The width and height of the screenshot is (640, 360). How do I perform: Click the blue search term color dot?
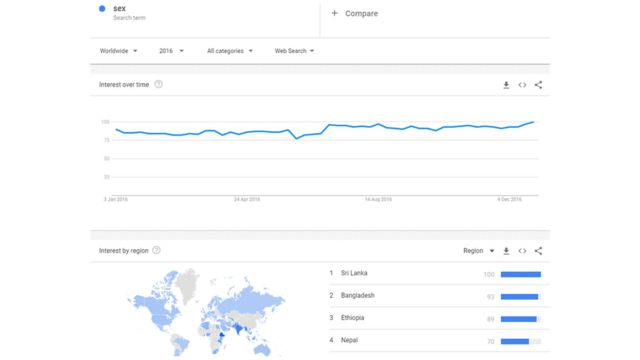click(x=102, y=9)
